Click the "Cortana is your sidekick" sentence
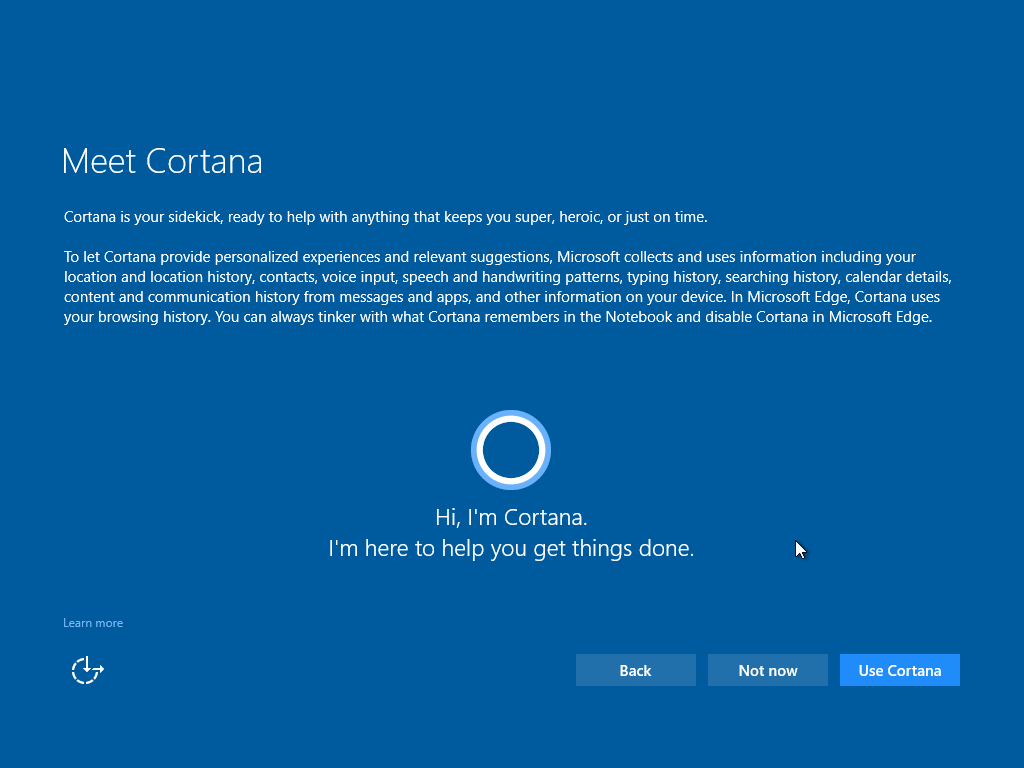Image resolution: width=1024 pixels, height=768 pixels. tap(385, 217)
